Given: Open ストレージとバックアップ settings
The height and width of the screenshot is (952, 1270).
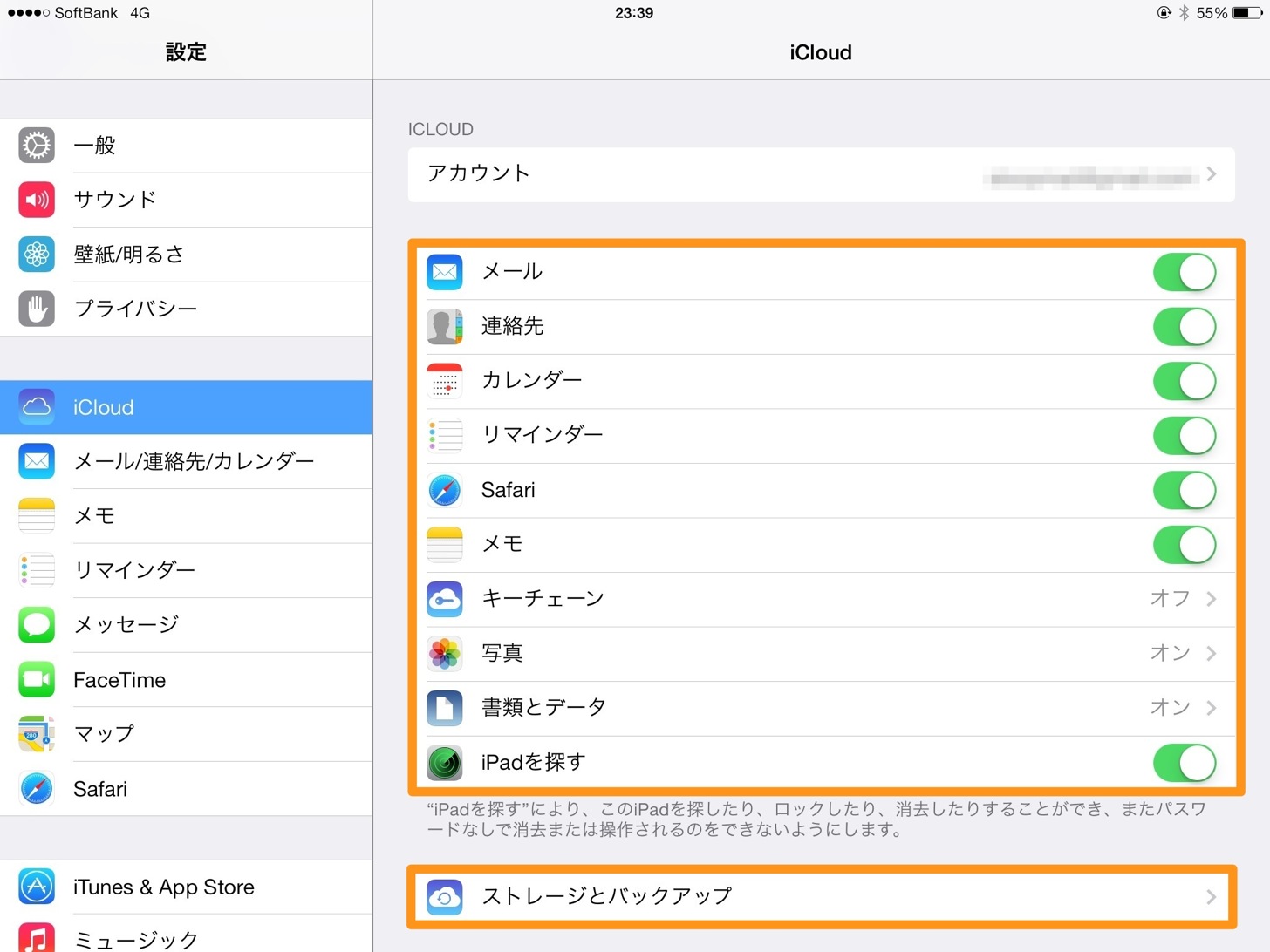Looking at the screenshot, I should coord(821,896).
